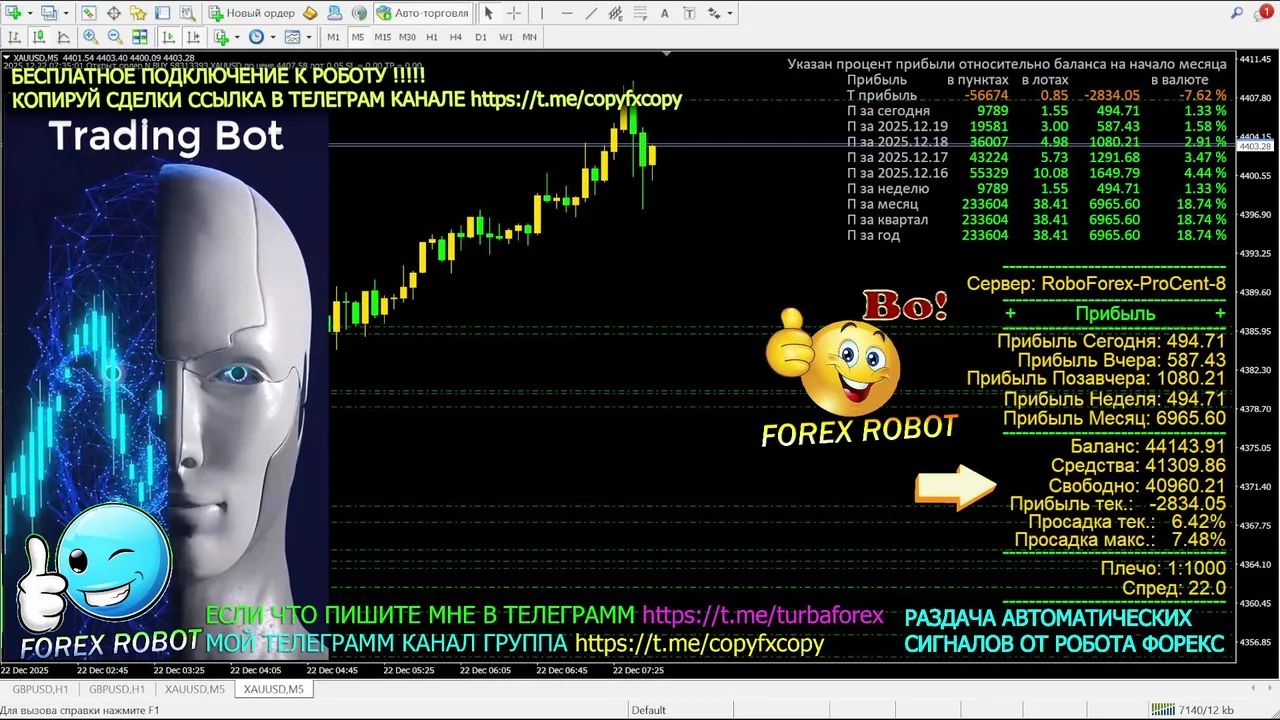This screenshot has width=1280, height=720.
Task: Toggle chart shift
Action: tap(193, 37)
